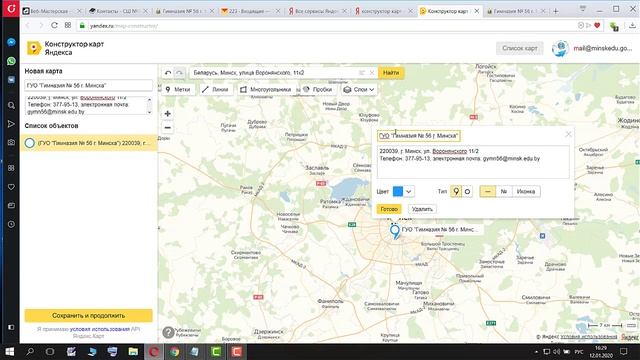The image size is (640, 360).
Task: Click the map scale ruler control
Action: [x=605, y=325]
